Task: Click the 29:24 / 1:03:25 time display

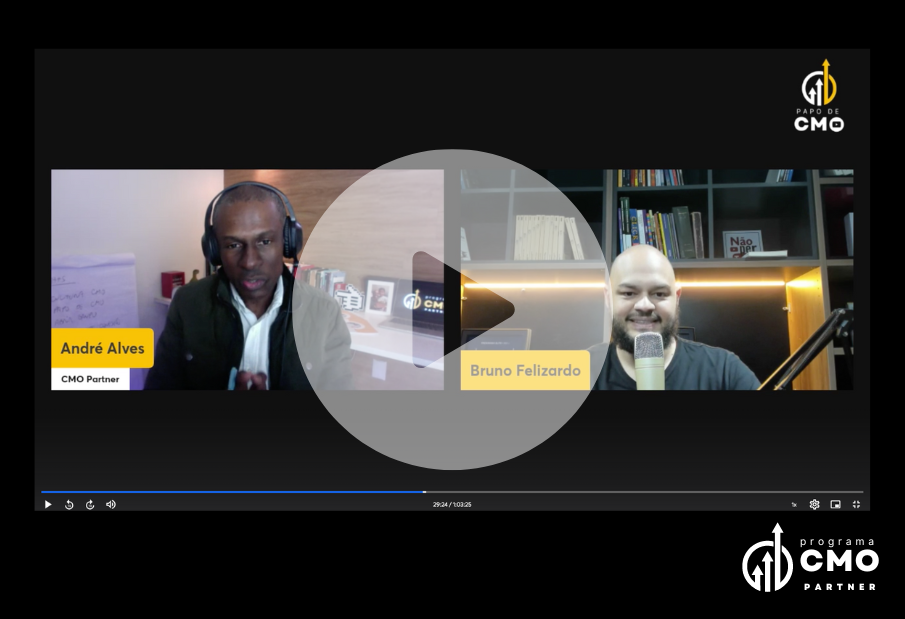Action: 452,505
